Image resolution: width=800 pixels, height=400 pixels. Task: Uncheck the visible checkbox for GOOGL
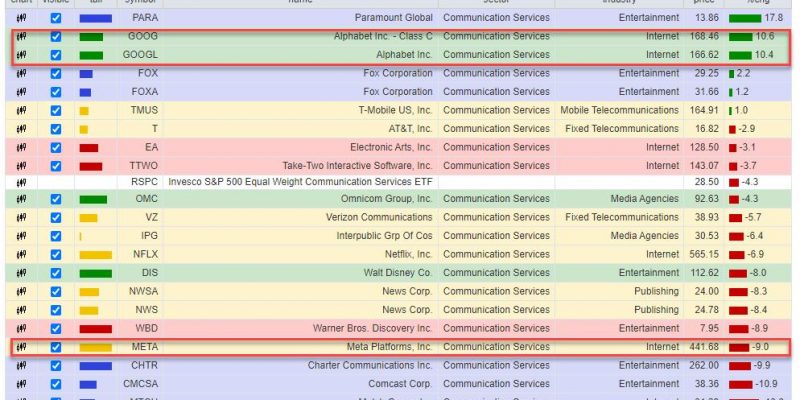pyautogui.click(x=56, y=55)
